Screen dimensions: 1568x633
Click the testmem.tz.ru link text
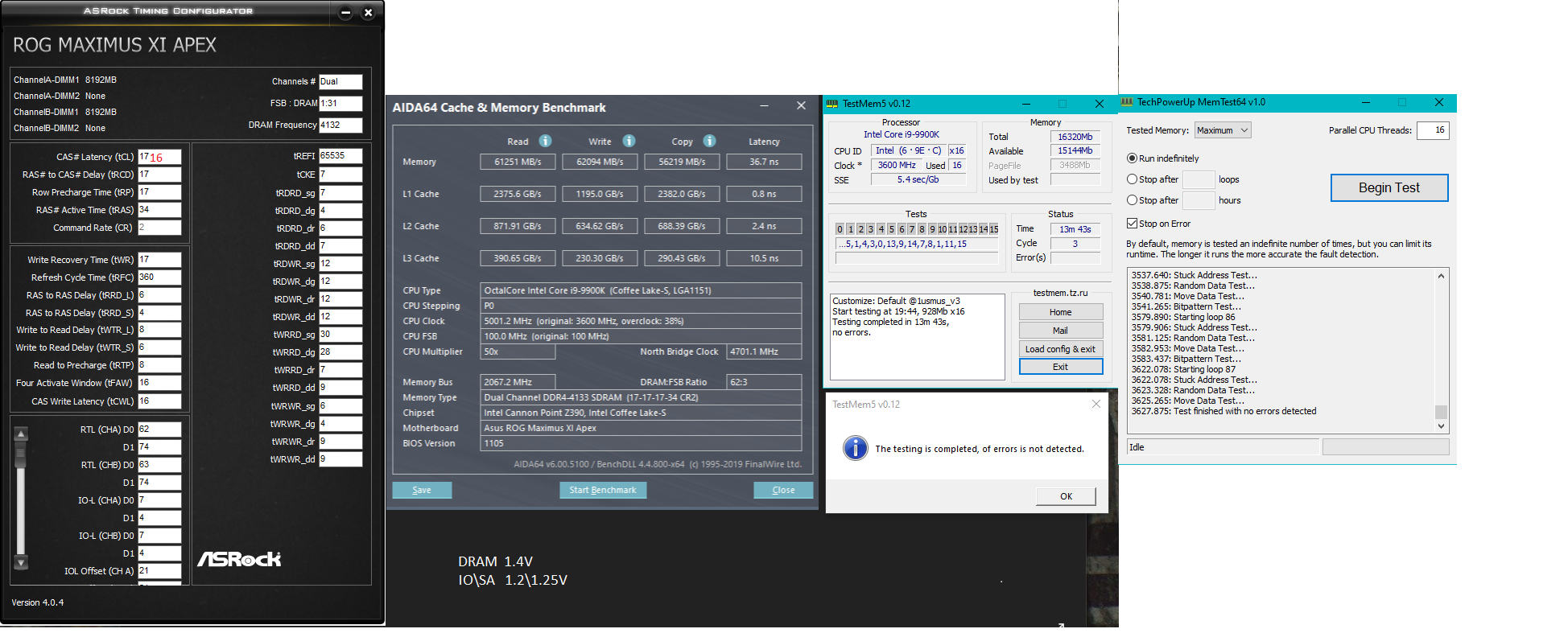1060,293
